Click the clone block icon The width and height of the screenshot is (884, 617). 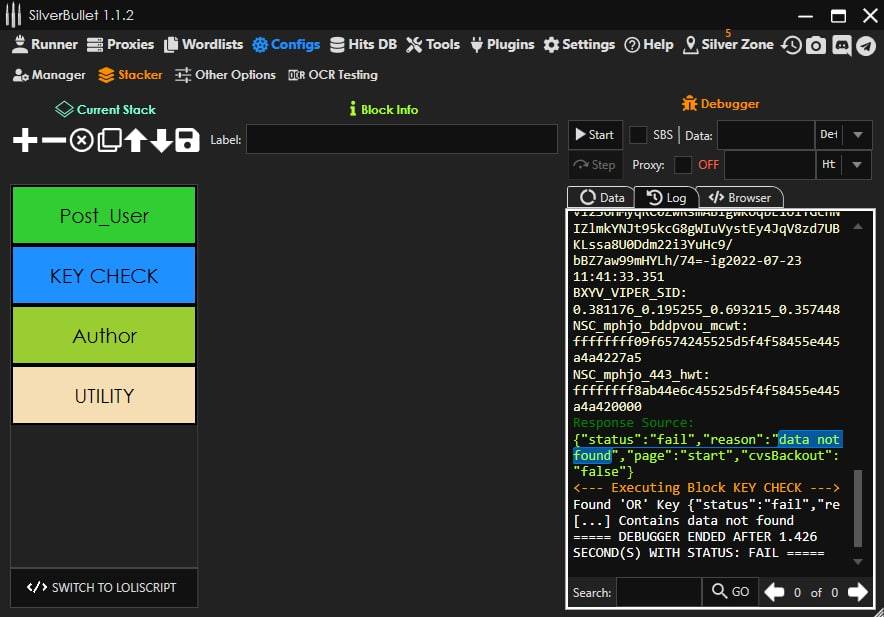pos(108,140)
